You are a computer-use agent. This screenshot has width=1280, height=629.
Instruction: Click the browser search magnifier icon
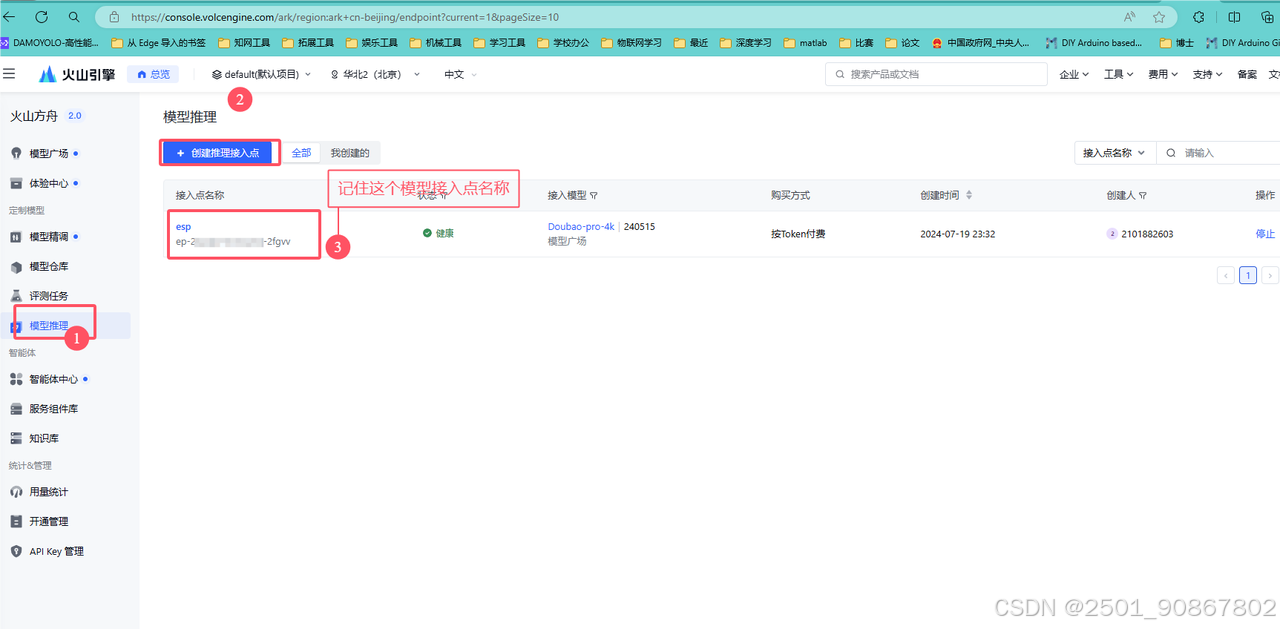[x=74, y=17]
